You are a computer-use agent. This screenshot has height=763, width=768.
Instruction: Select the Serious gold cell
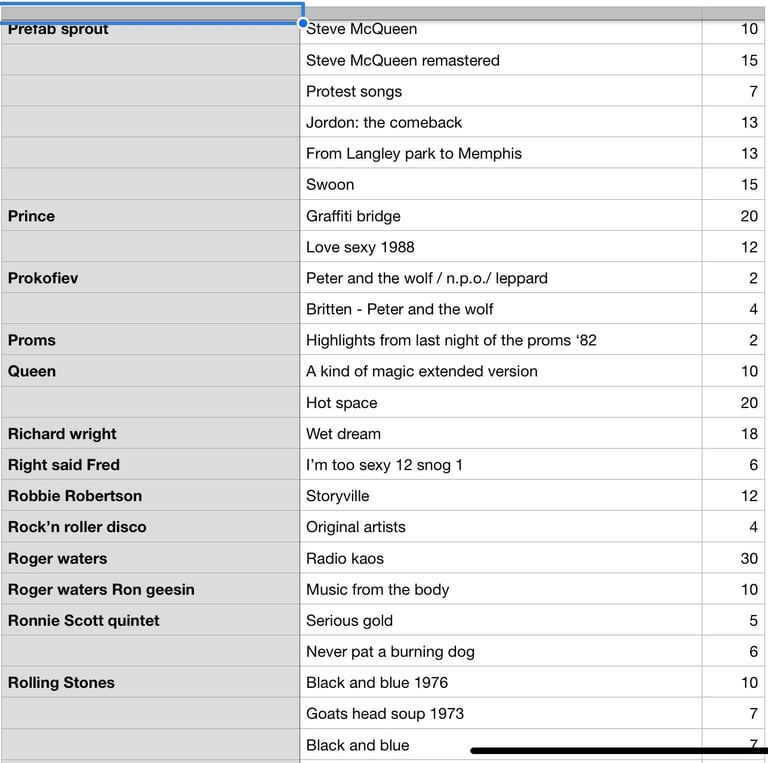[501, 620]
